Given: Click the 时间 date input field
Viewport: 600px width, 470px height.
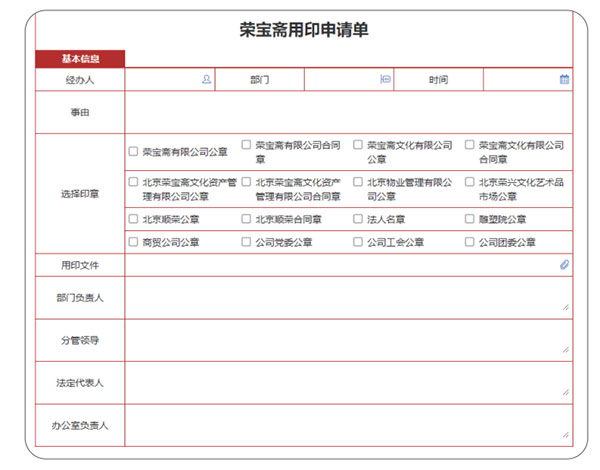Looking at the screenshot, I should pyautogui.click(x=528, y=80).
